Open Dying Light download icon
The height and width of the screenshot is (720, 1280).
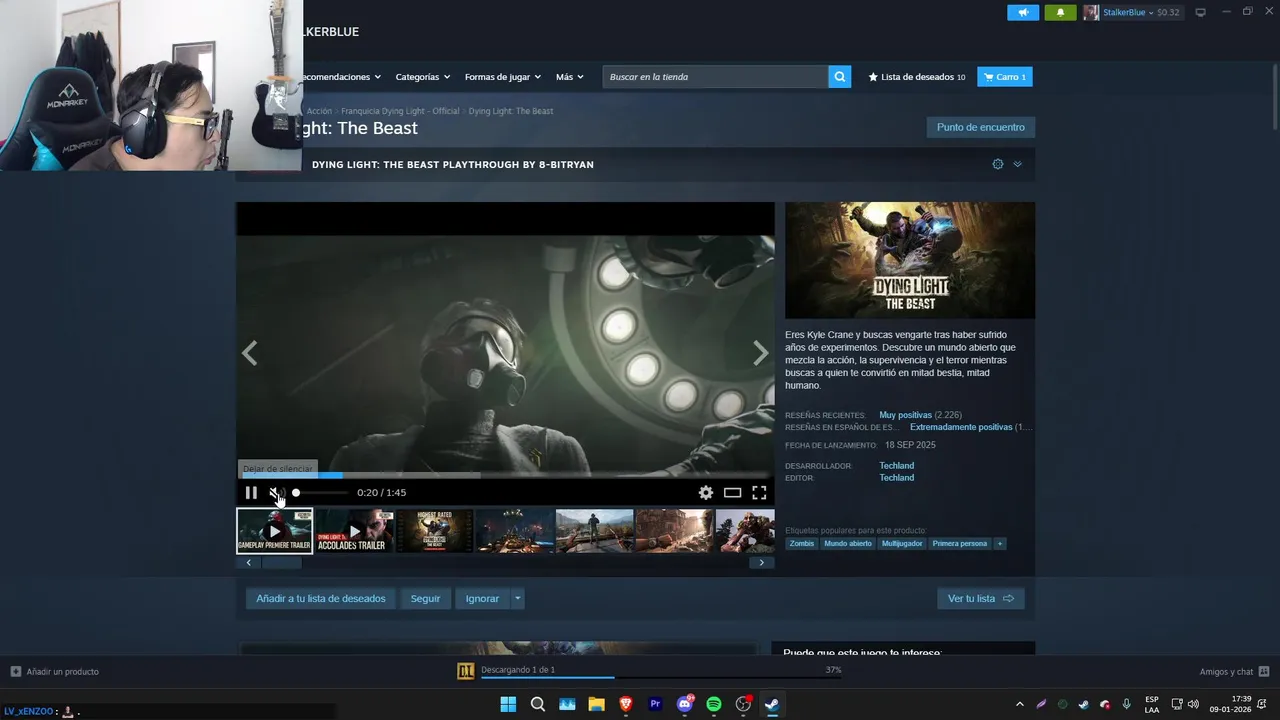pos(465,671)
